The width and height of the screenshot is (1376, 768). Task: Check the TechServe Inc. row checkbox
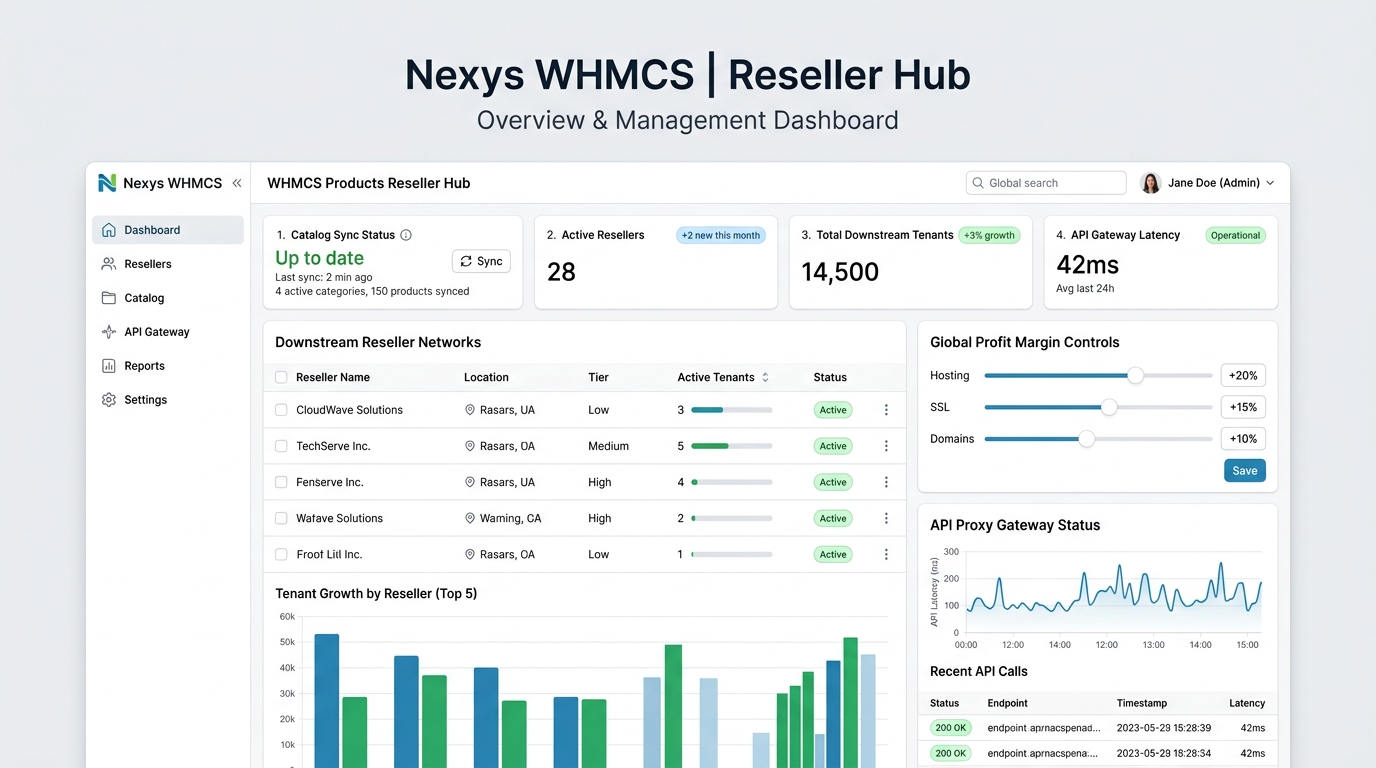coord(281,446)
